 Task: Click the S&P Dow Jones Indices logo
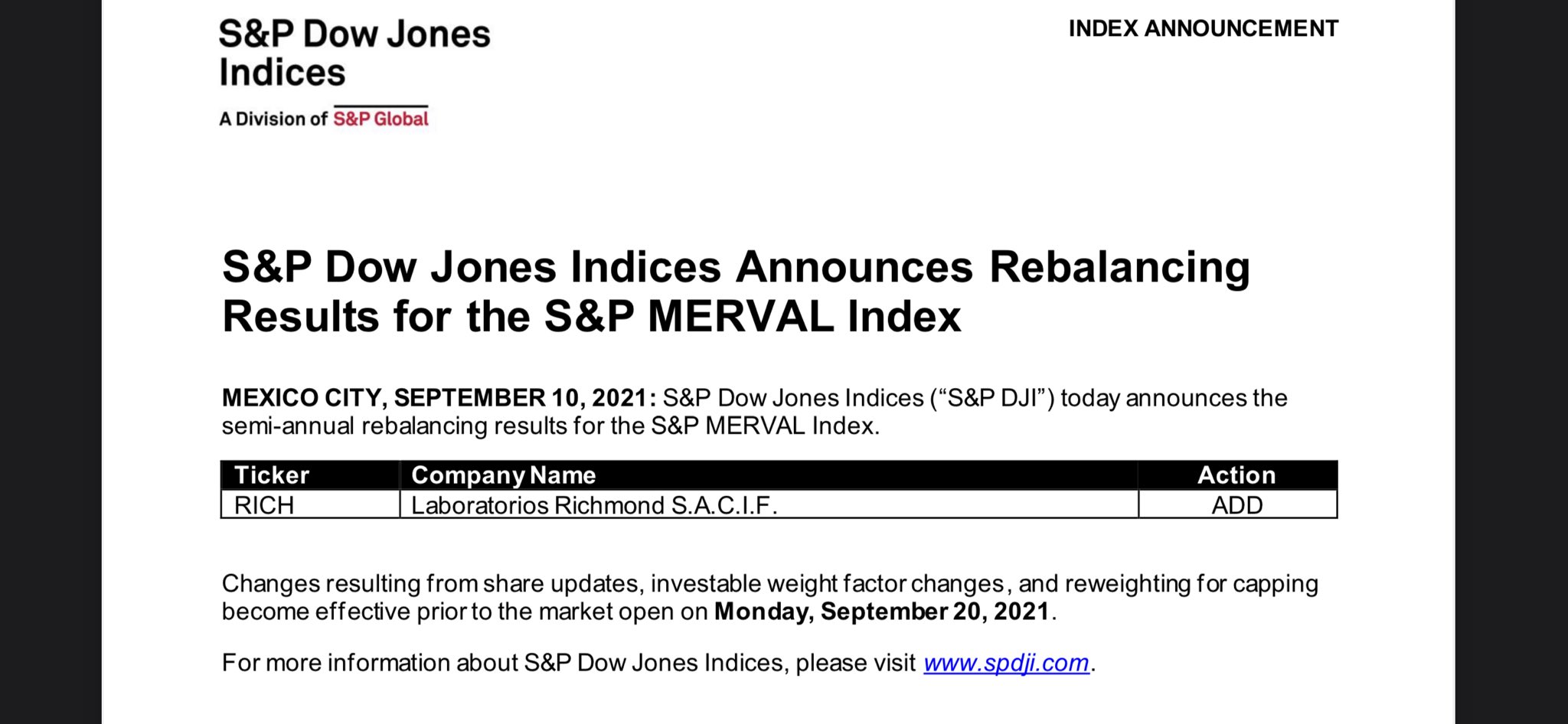coord(354,54)
